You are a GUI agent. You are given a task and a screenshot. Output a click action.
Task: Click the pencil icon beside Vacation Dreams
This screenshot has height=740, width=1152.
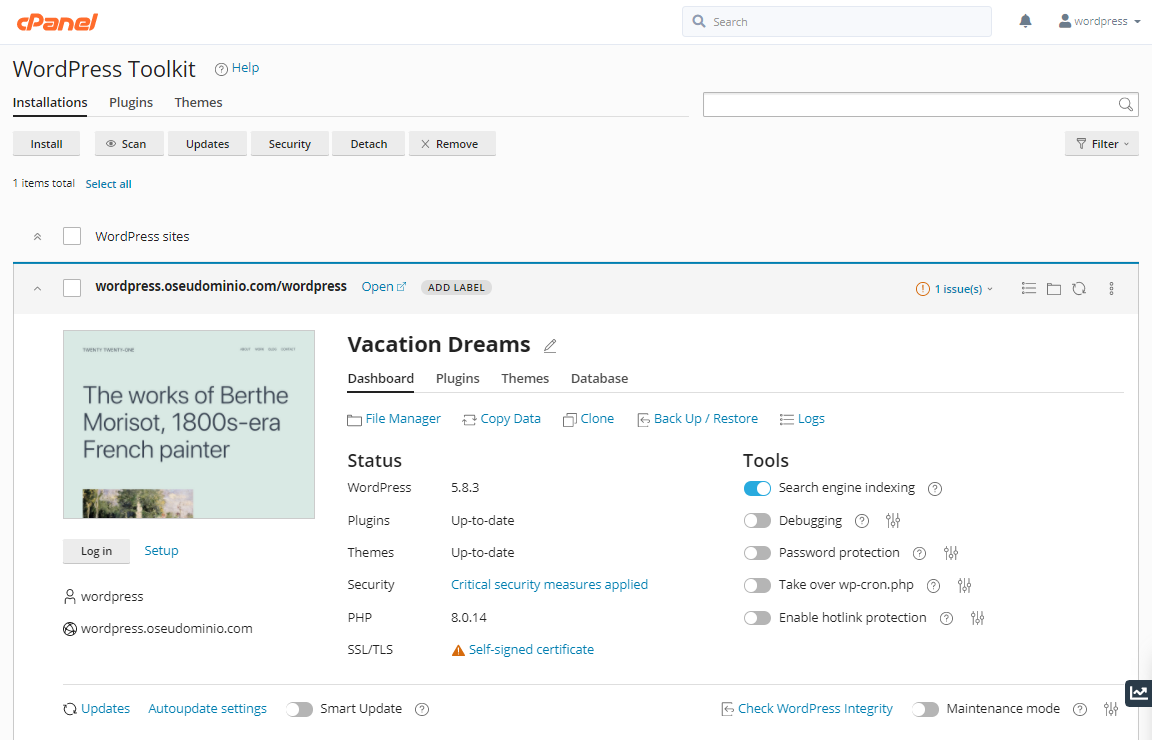point(550,346)
